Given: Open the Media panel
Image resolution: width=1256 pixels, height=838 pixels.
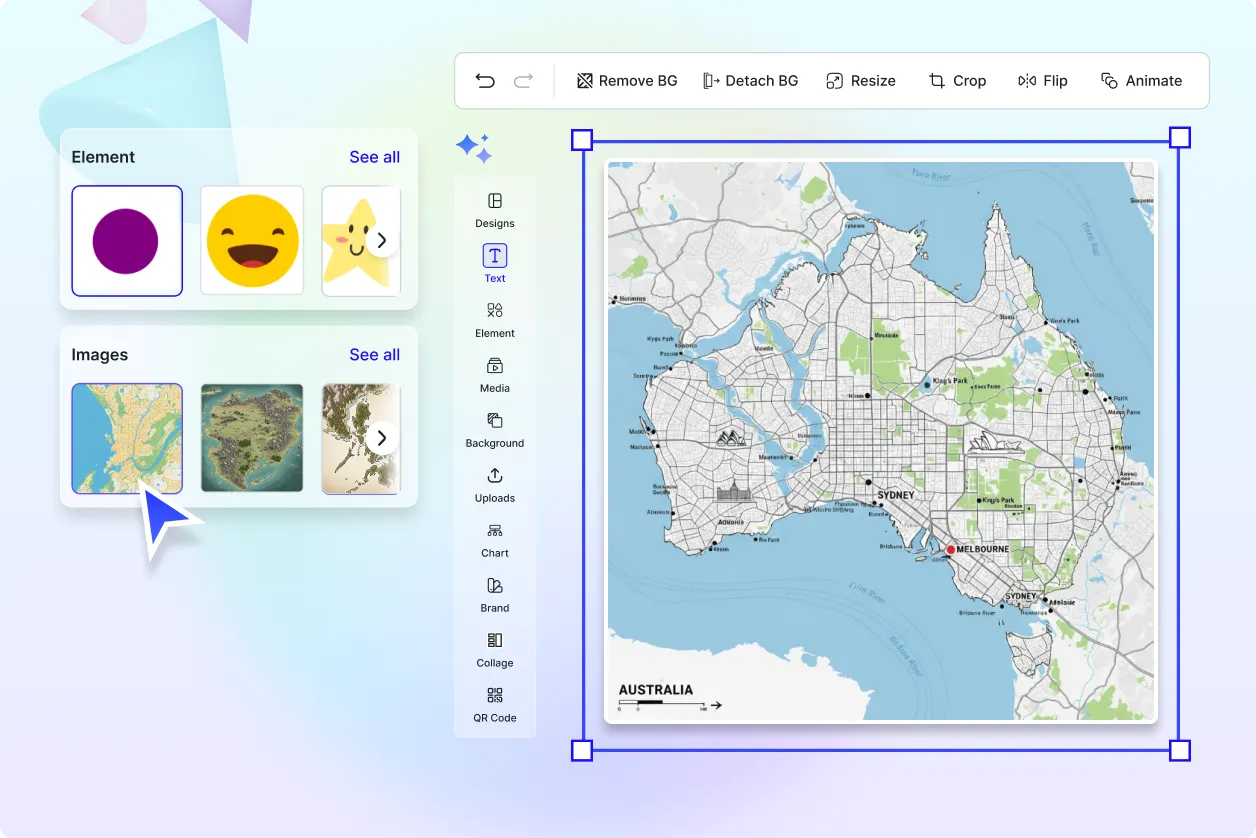Looking at the screenshot, I should tap(495, 375).
